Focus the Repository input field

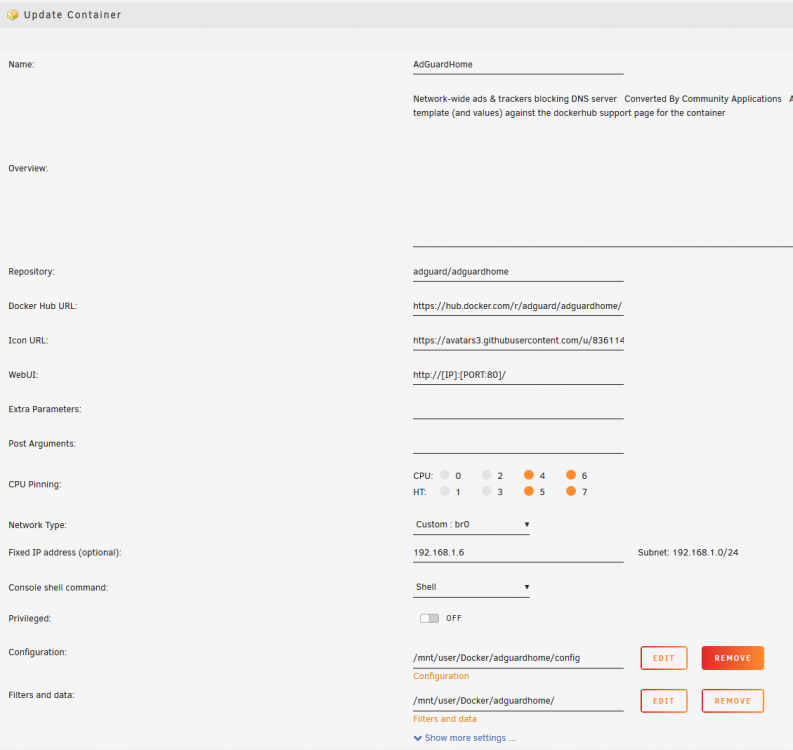click(518, 272)
